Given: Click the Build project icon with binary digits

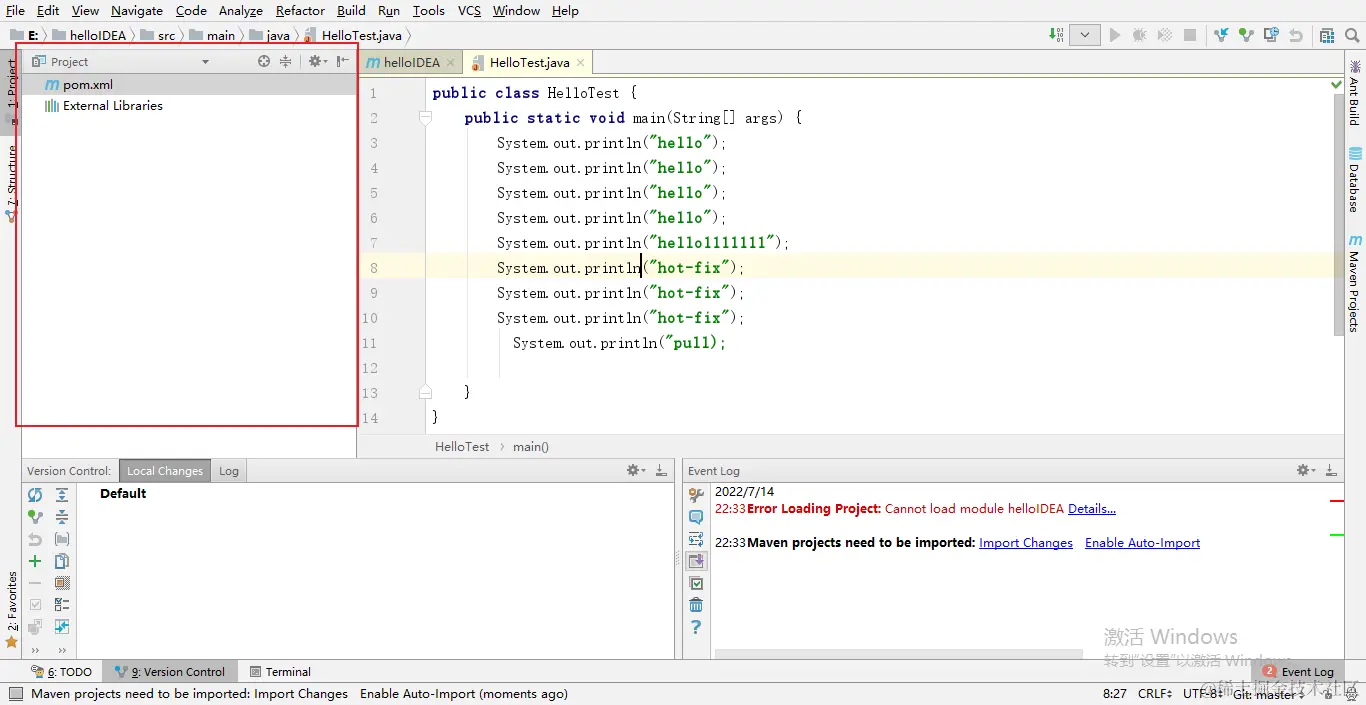Looking at the screenshot, I should [1057, 35].
